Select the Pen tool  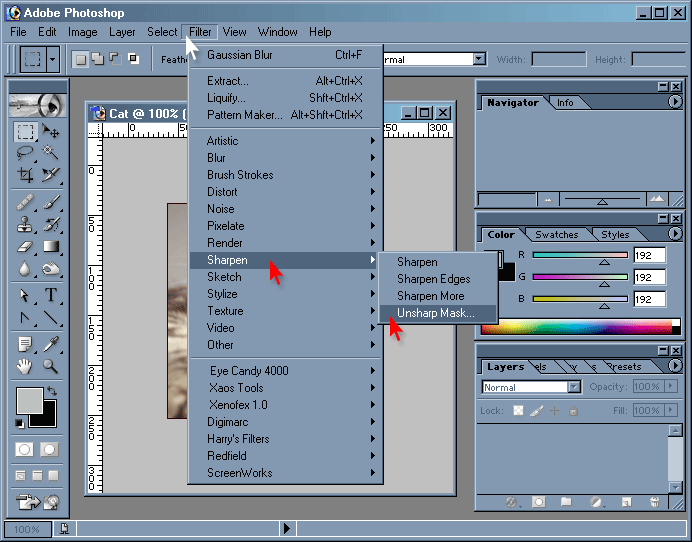point(25,317)
